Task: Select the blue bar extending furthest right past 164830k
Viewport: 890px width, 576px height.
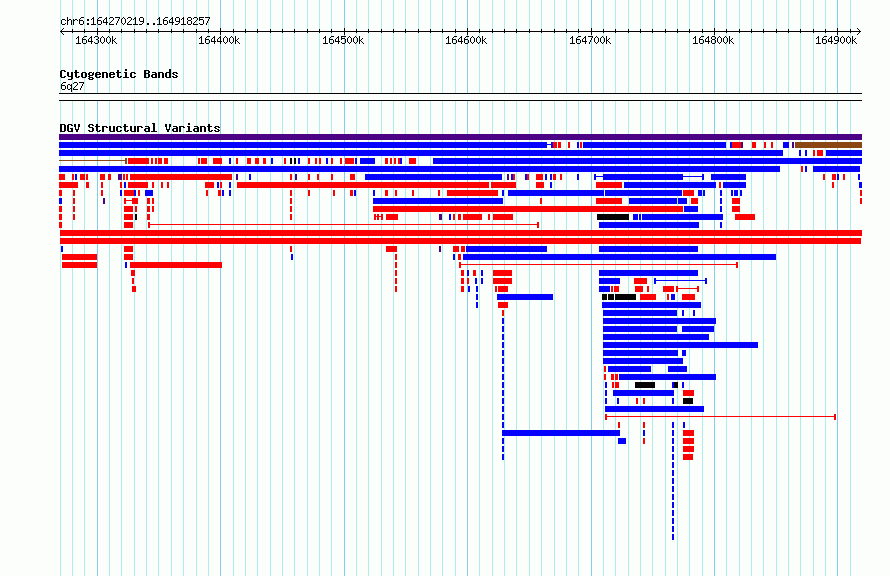Action: (x=680, y=345)
